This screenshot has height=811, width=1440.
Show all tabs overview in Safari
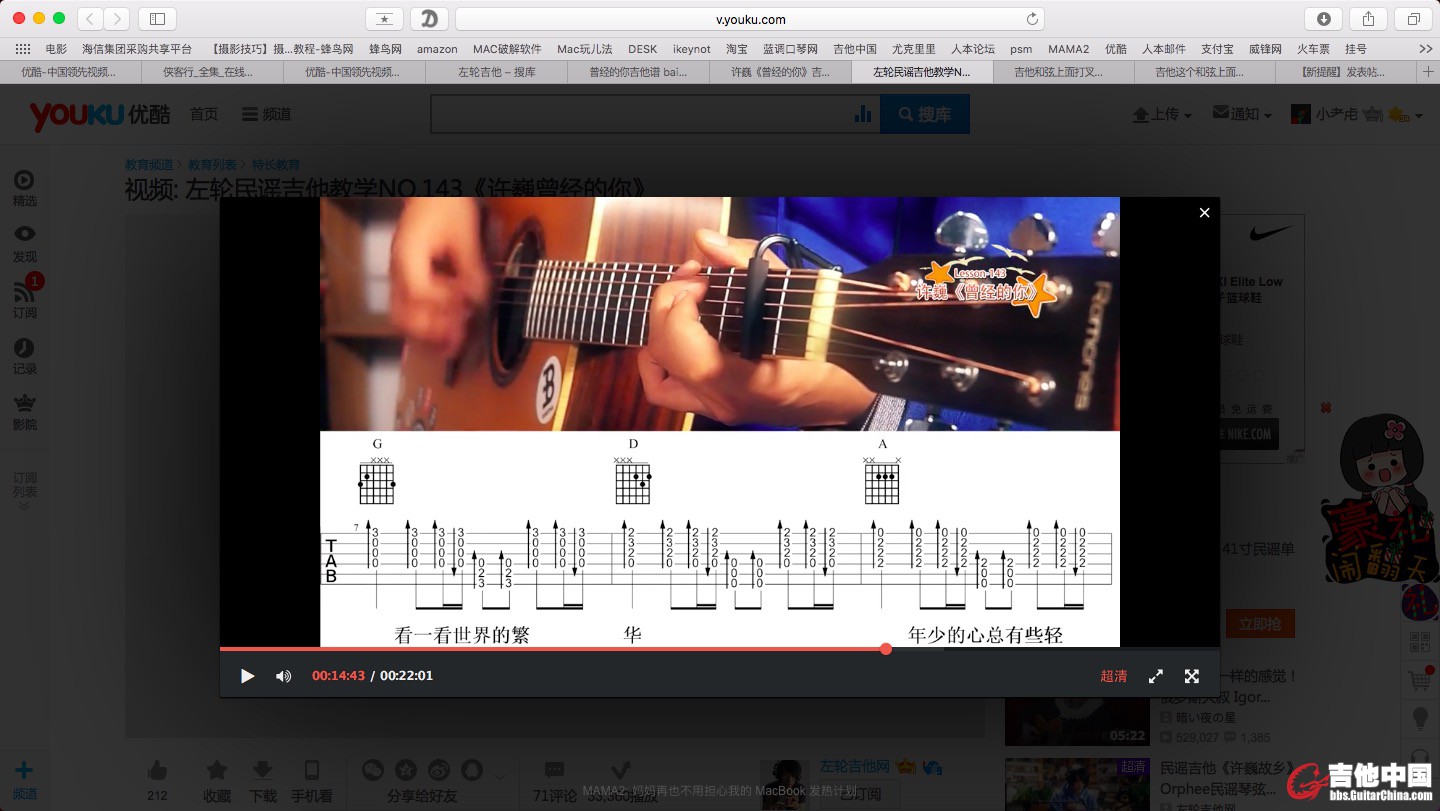1413,19
